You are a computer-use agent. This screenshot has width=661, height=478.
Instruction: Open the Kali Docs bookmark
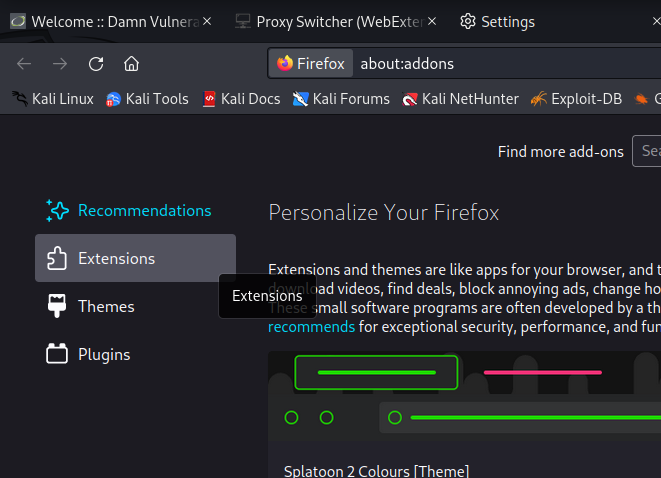241,99
